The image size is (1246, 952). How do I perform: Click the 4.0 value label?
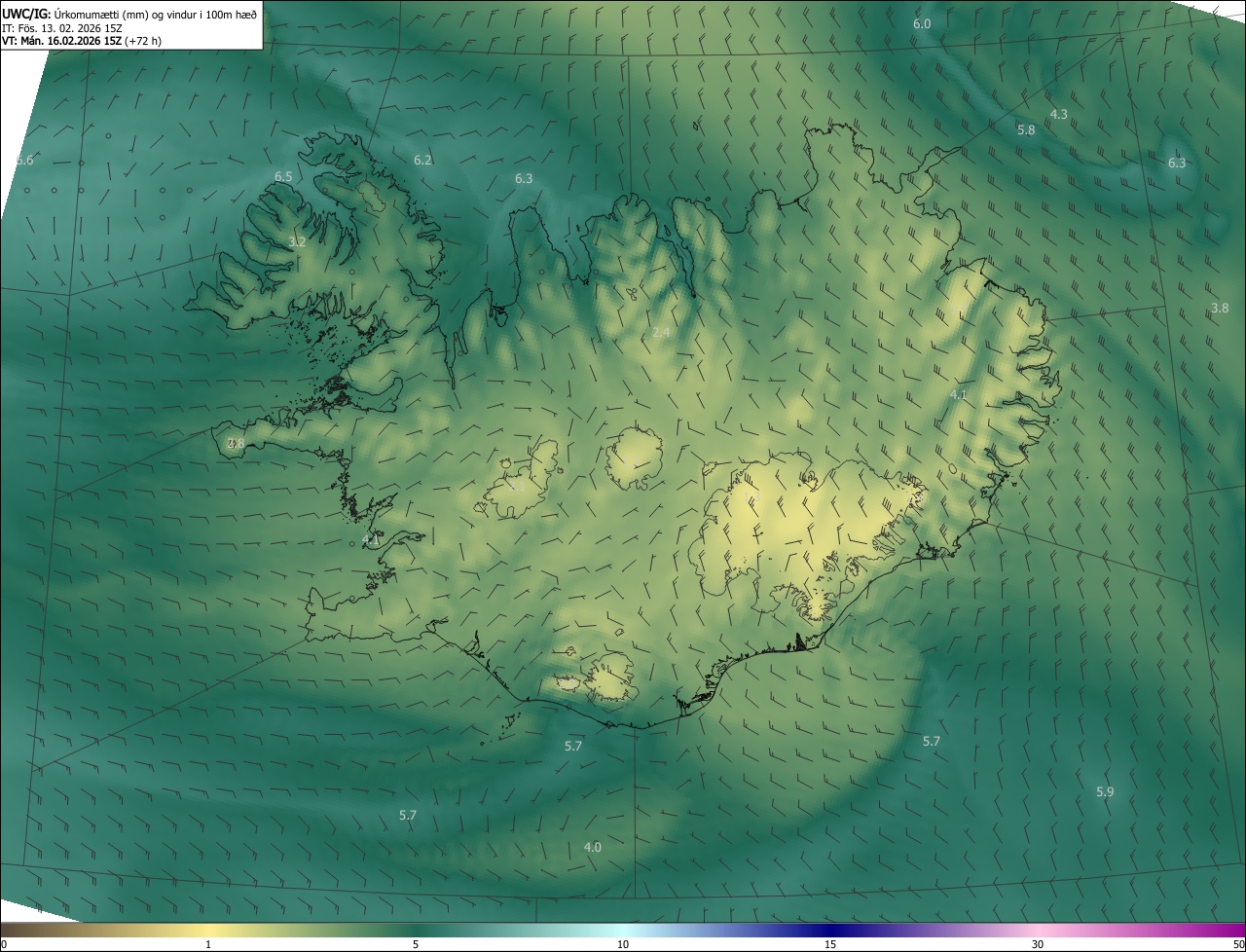tap(592, 848)
